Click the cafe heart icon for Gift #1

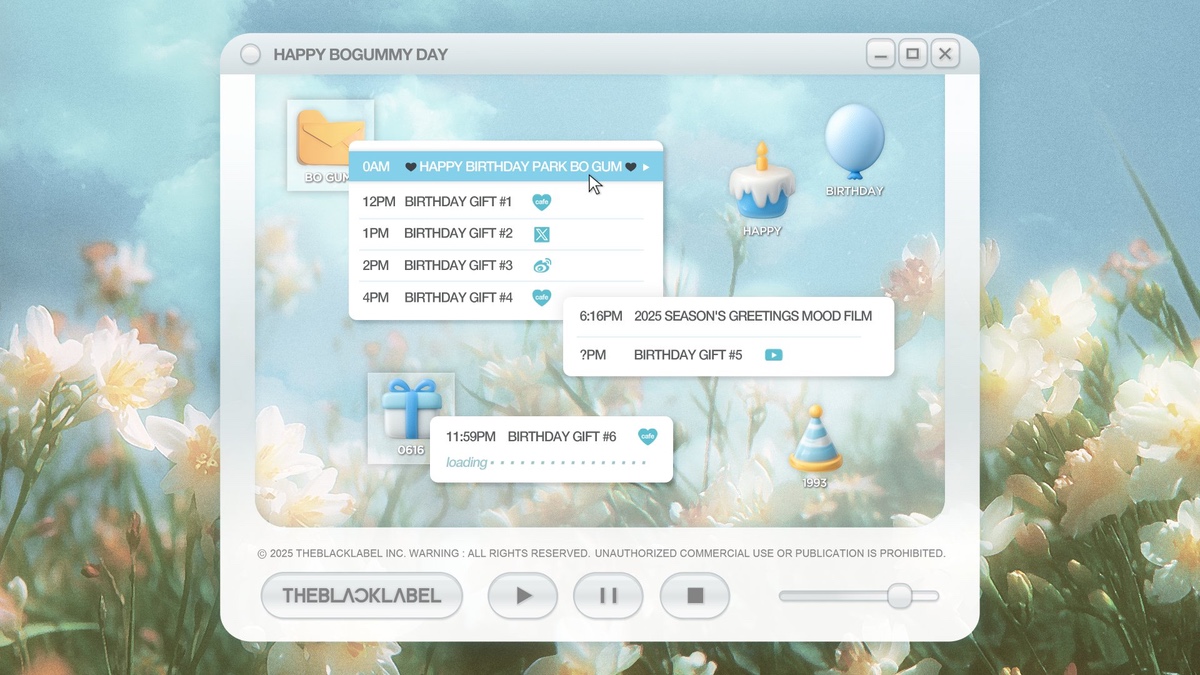tap(541, 202)
